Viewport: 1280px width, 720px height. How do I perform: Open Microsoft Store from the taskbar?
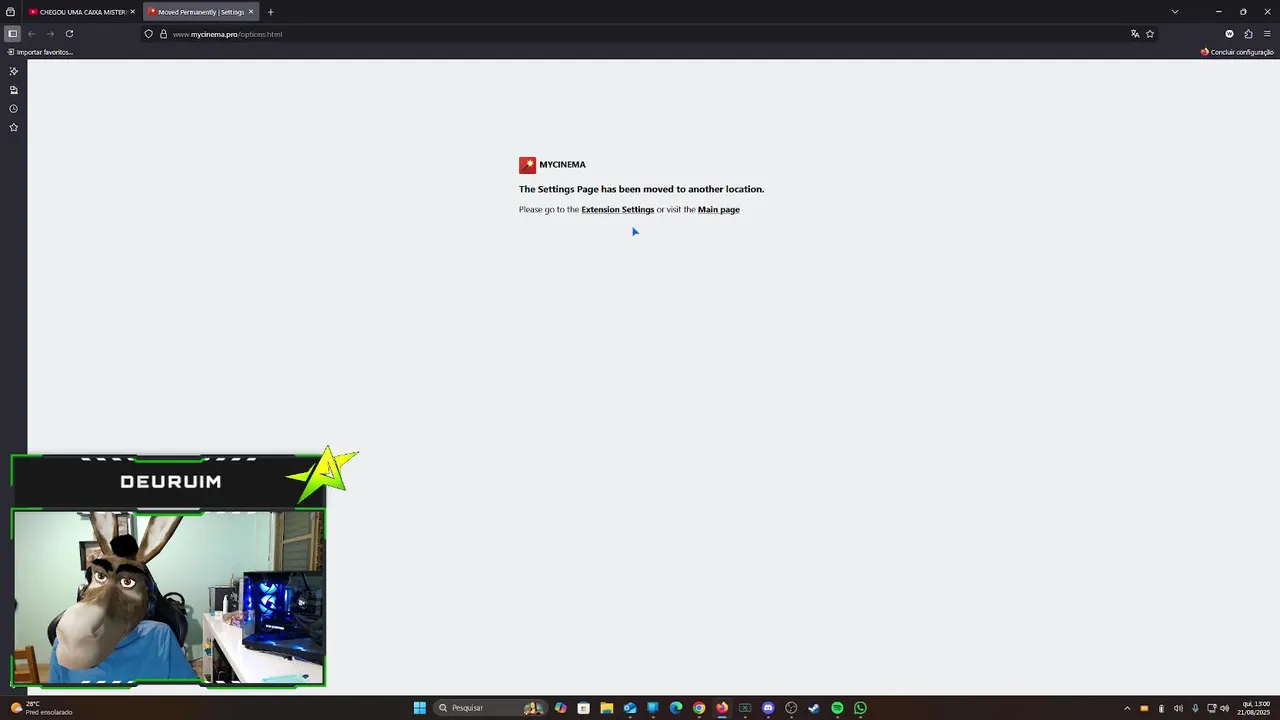[583, 708]
